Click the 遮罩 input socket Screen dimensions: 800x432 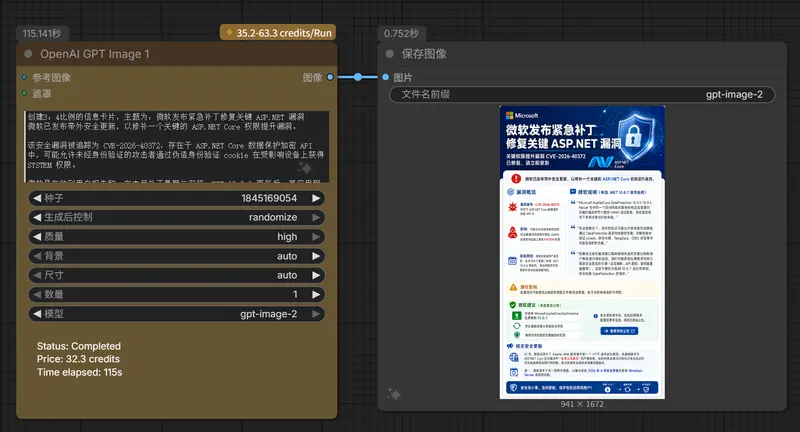pos(24,93)
